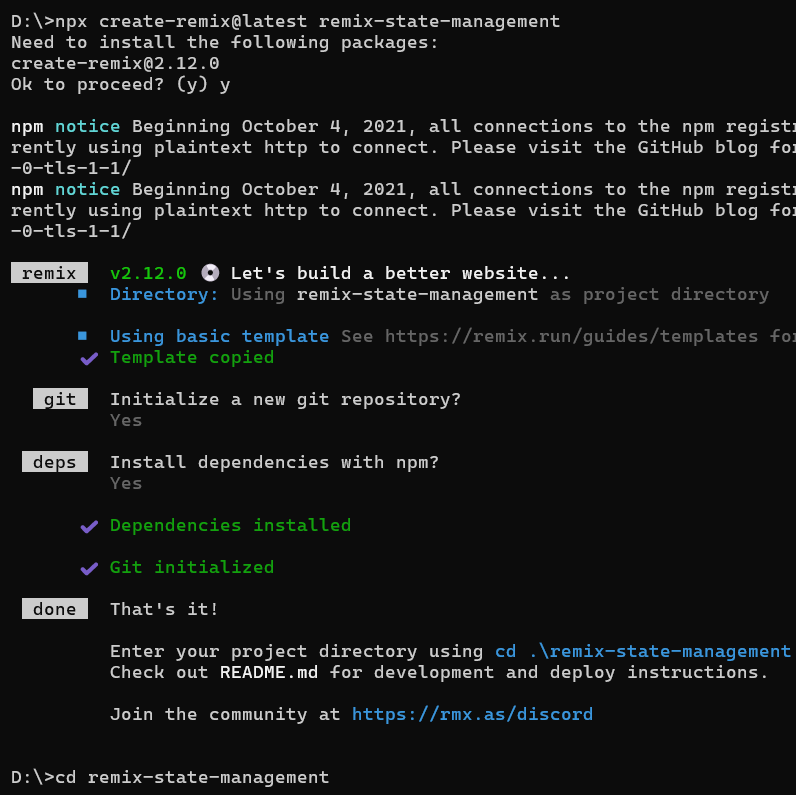Click the checkmark next to Git initialized
Screen dimensions: 796x795
tap(89, 569)
